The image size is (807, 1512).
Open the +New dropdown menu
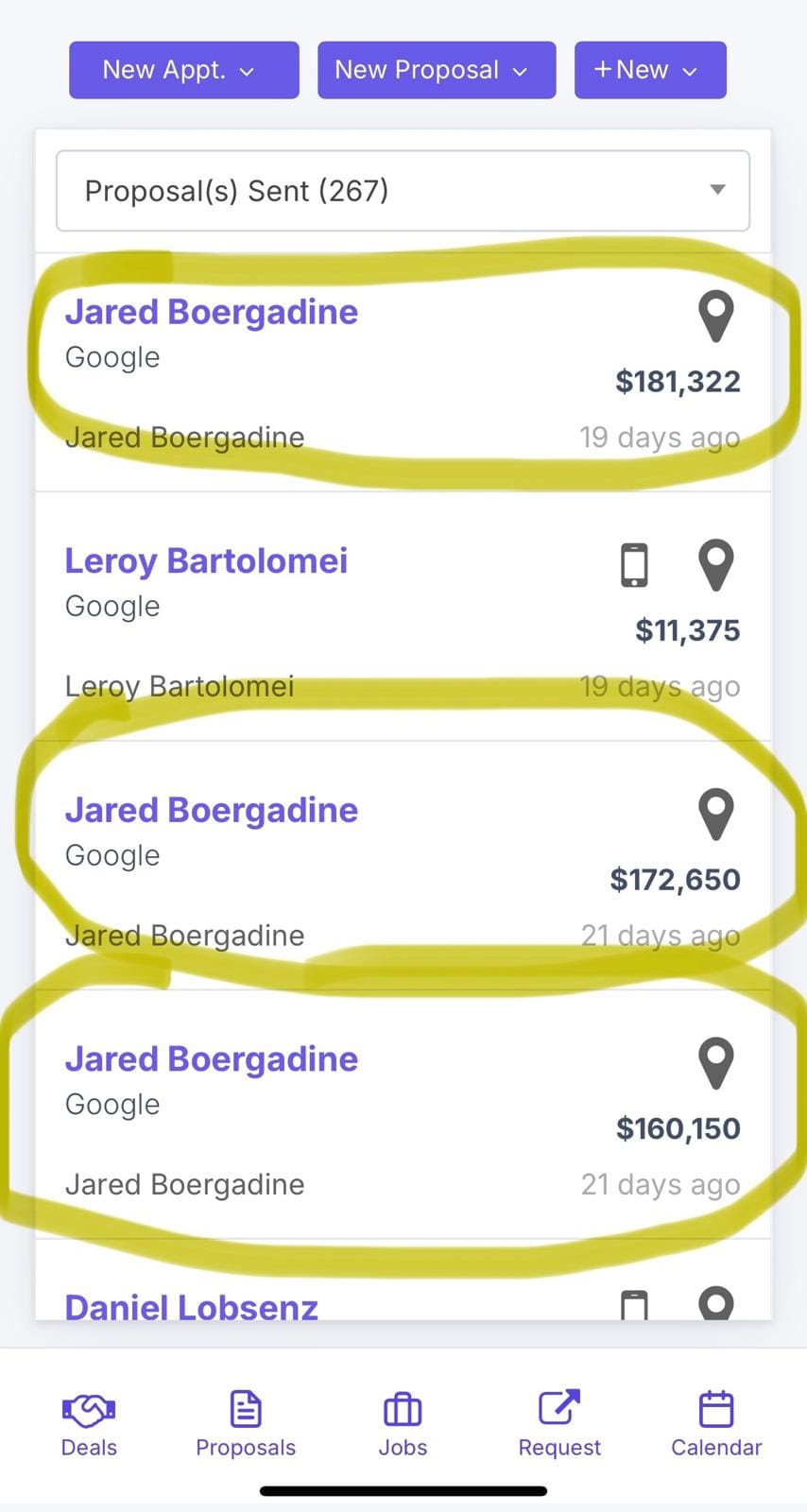click(x=650, y=70)
